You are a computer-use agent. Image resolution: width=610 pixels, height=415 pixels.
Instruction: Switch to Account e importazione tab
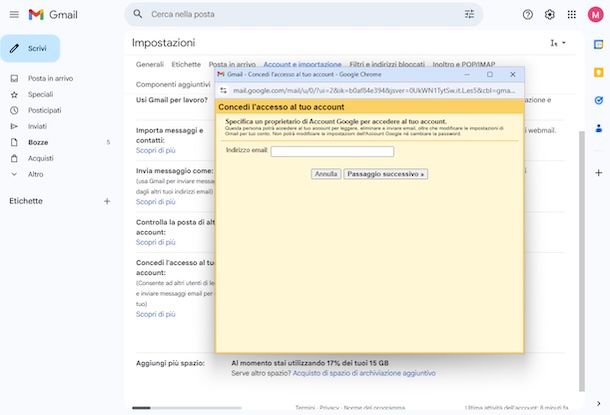pyautogui.click(x=302, y=64)
